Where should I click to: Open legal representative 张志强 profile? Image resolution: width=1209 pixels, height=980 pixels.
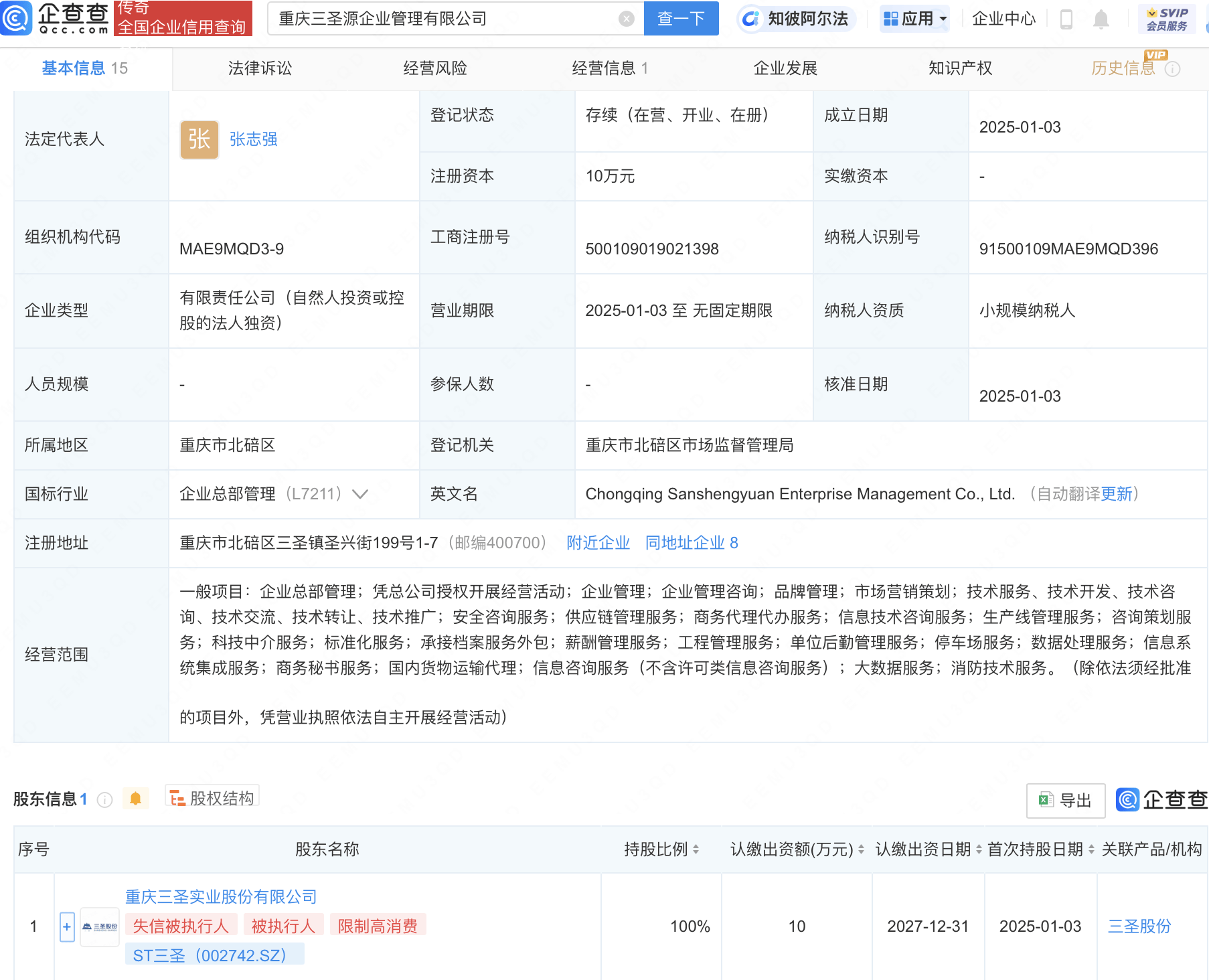[x=254, y=139]
